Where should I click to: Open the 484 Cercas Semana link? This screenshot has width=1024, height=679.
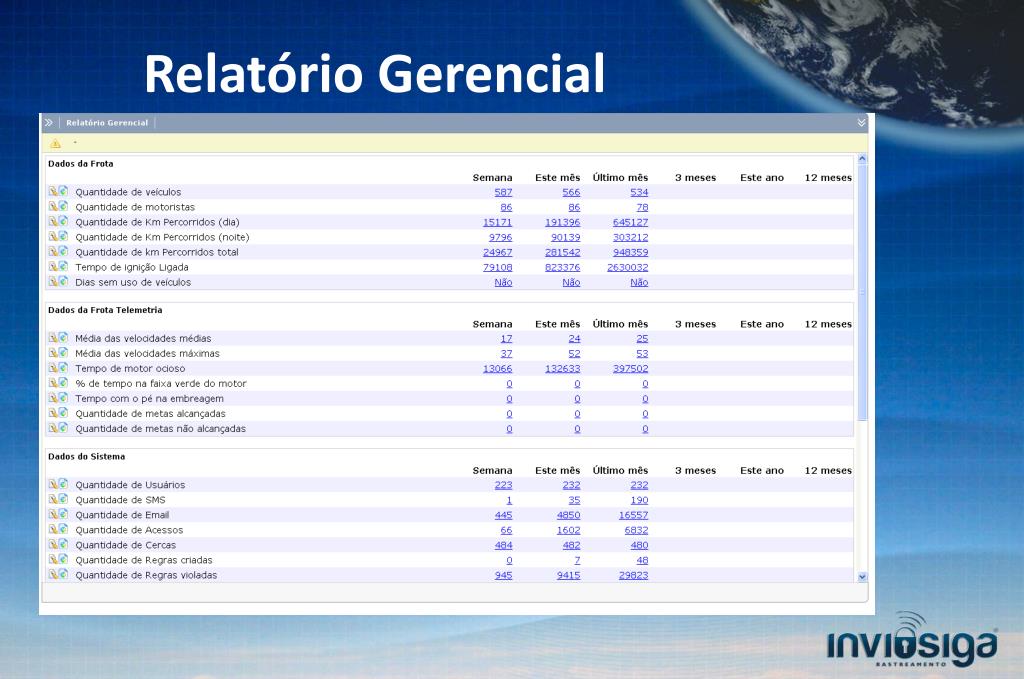click(x=504, y=545)
